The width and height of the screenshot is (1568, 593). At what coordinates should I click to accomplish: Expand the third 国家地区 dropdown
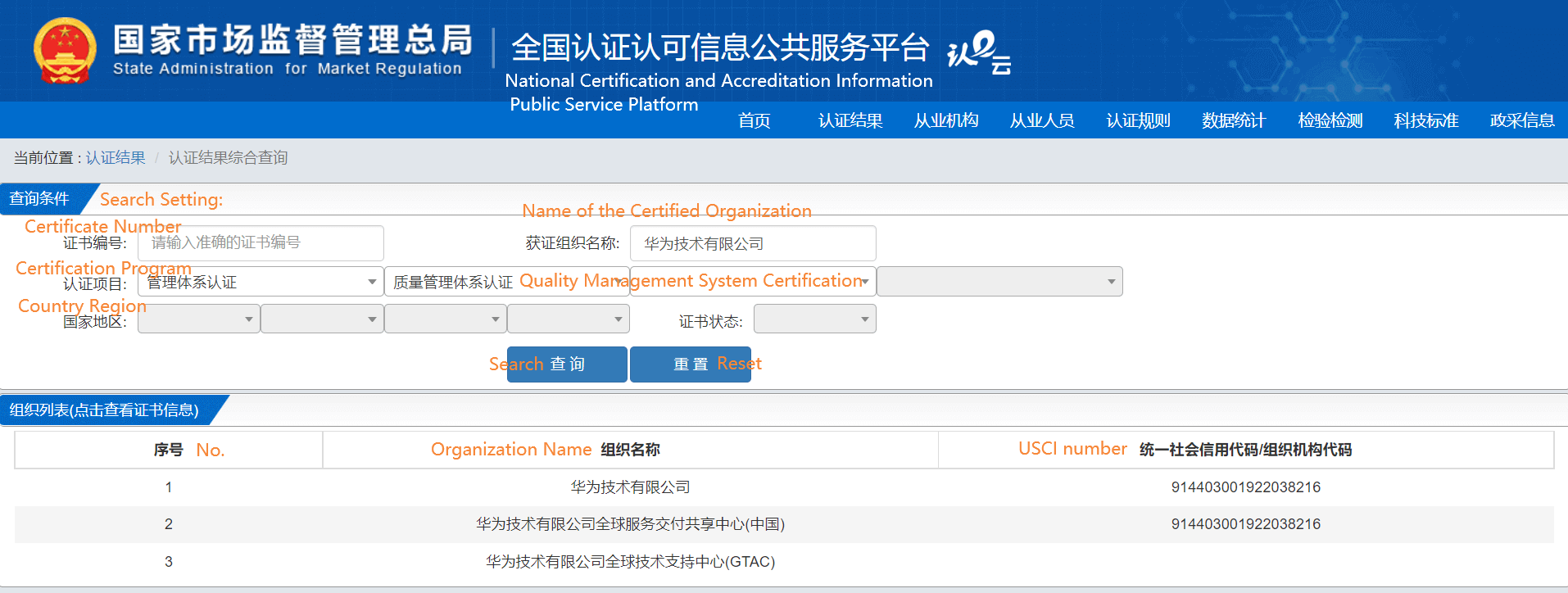446,319
